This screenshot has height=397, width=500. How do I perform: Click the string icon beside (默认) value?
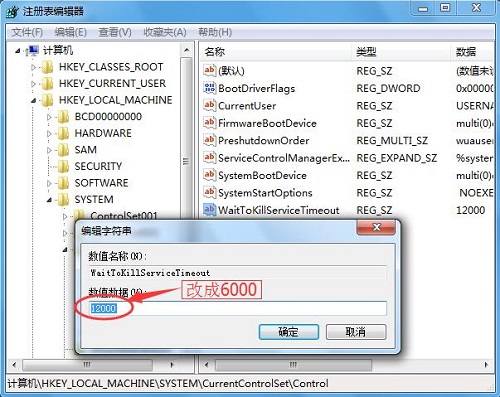pos(209,70)
